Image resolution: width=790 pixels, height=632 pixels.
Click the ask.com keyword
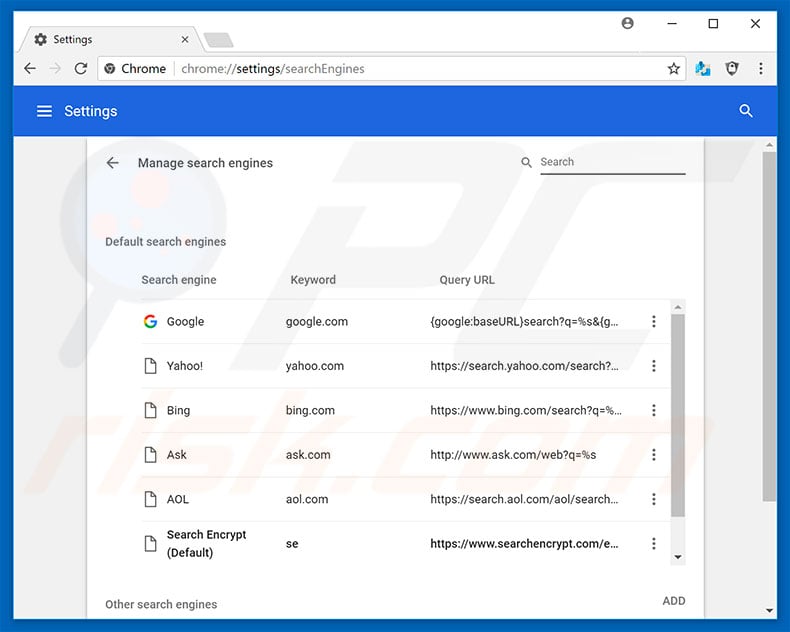coord(308,455)
